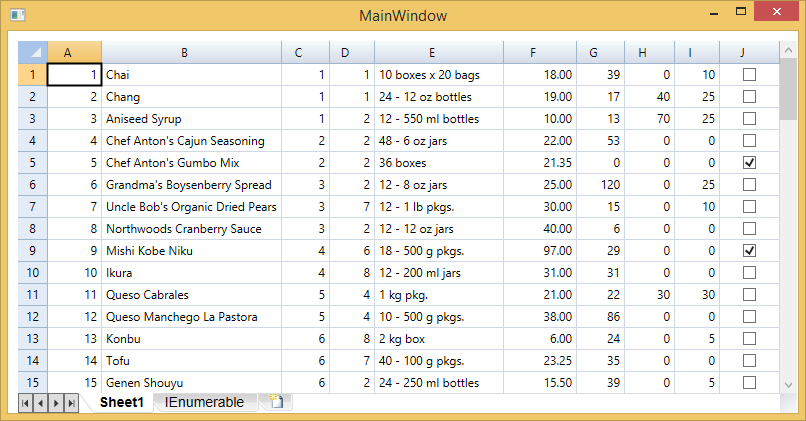Select column C header
This screenshot has height=421, width=806.
(305, 52)
